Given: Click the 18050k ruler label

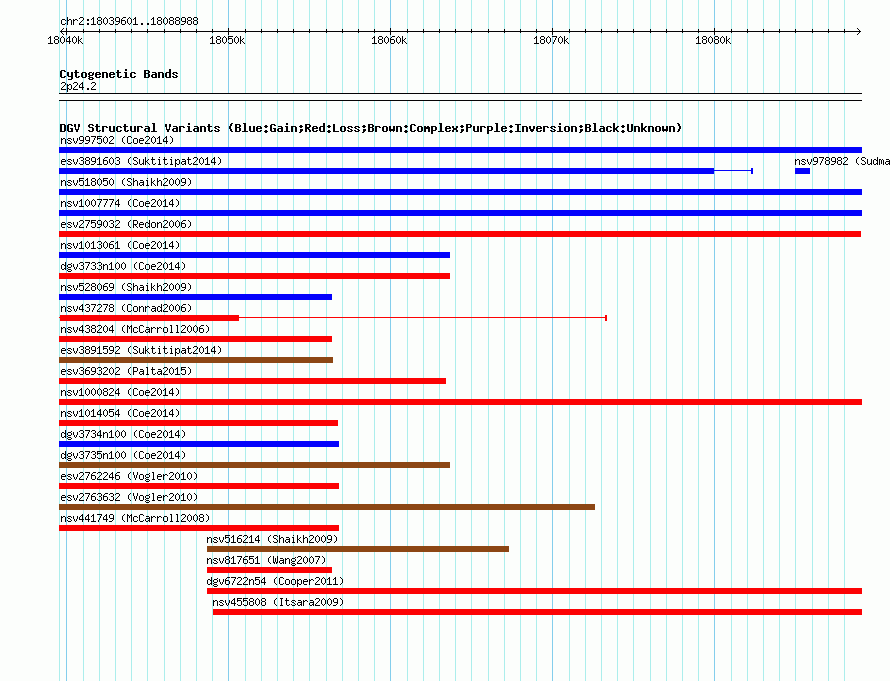Looking at the screenshot, I should point(227,40).
